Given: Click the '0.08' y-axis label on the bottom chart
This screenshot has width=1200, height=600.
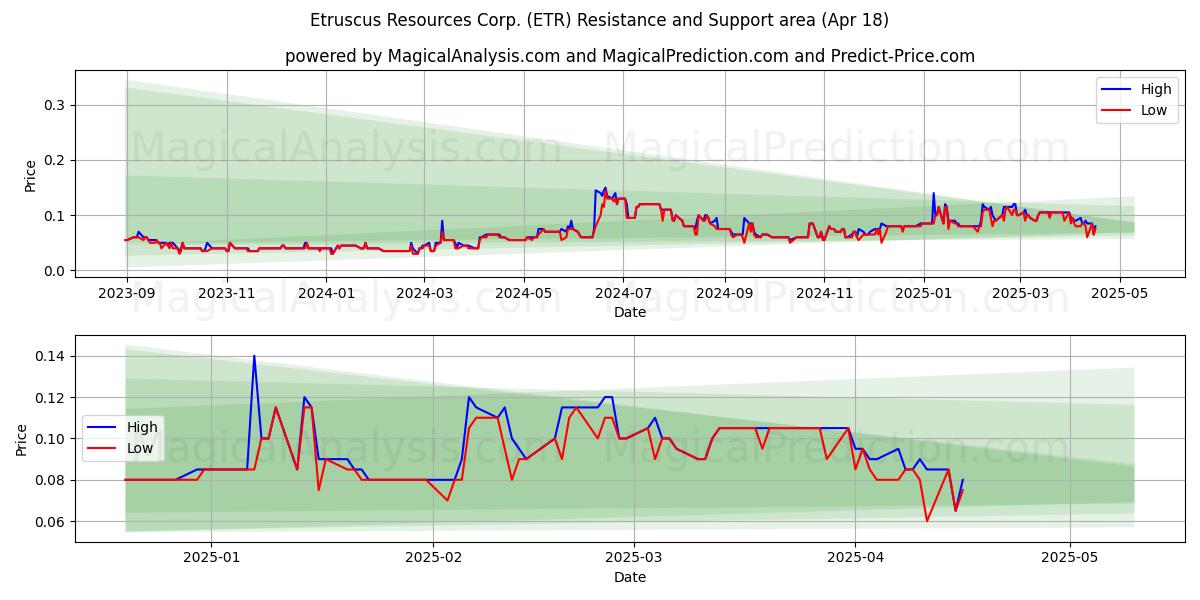Looking at the screenshot, I should point(52,480).
